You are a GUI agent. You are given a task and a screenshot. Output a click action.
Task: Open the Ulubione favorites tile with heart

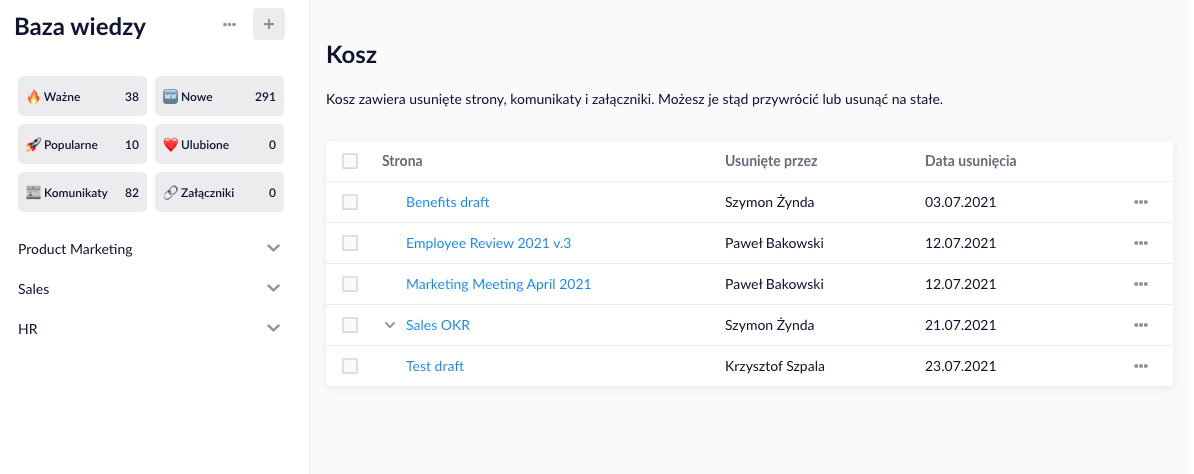point(219,145)
